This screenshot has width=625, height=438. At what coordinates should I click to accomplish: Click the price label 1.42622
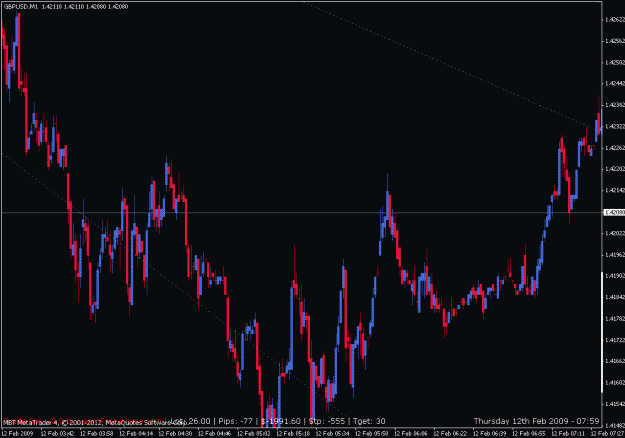pyautogui.click(x=615, y=20)
